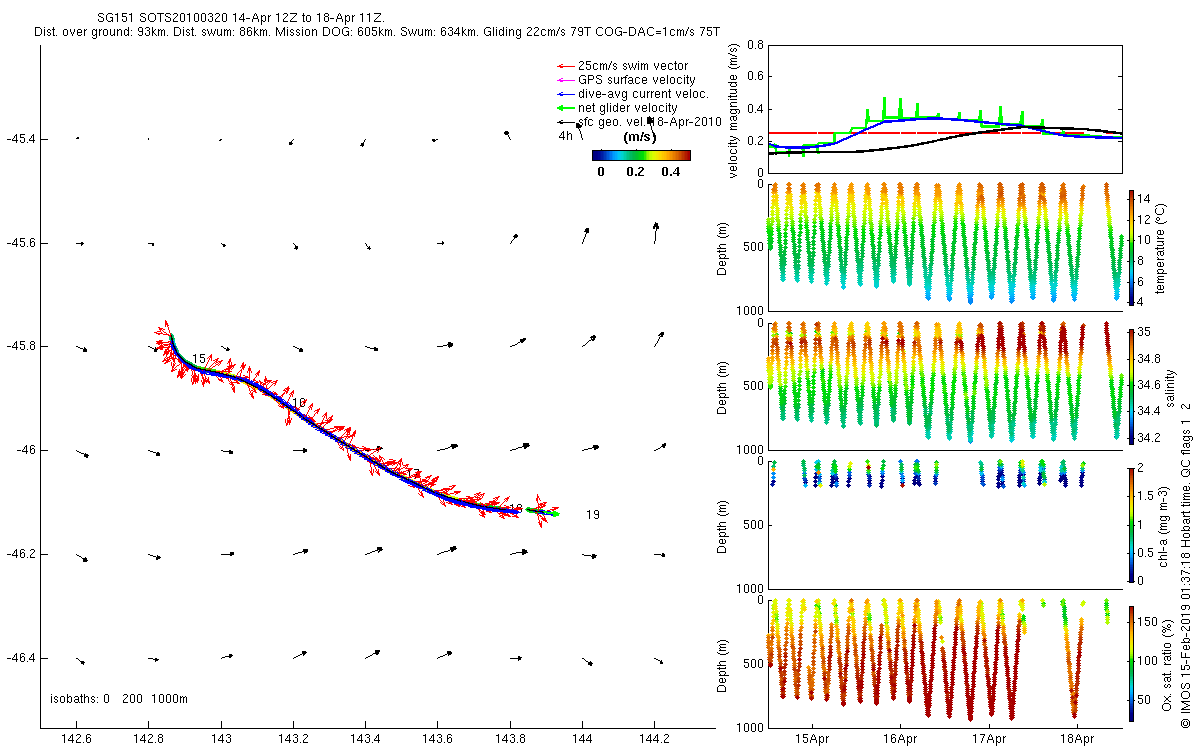Click the 'temperature (°C)' colorbar label

1162,247
